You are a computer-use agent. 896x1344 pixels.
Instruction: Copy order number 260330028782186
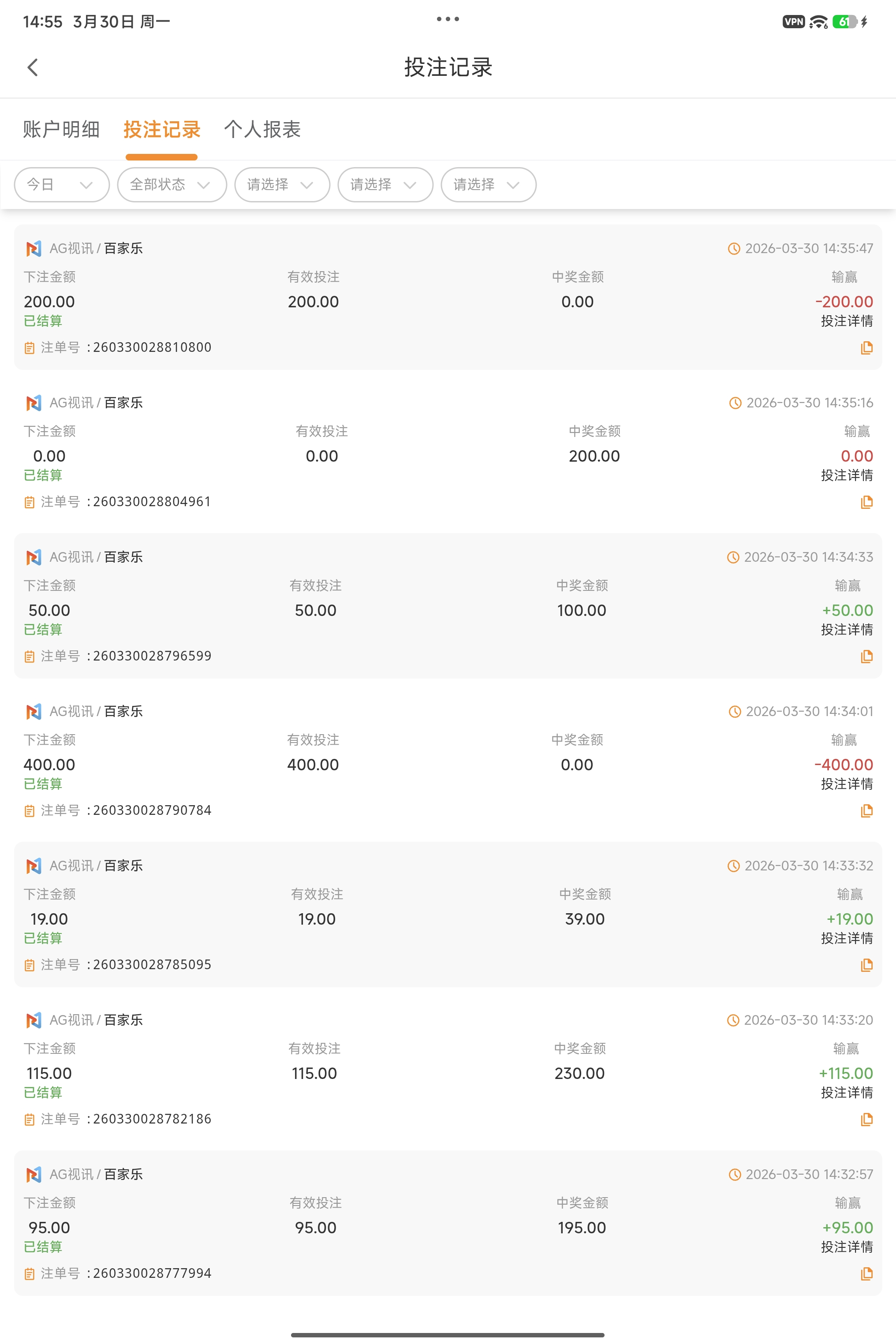866,1119
